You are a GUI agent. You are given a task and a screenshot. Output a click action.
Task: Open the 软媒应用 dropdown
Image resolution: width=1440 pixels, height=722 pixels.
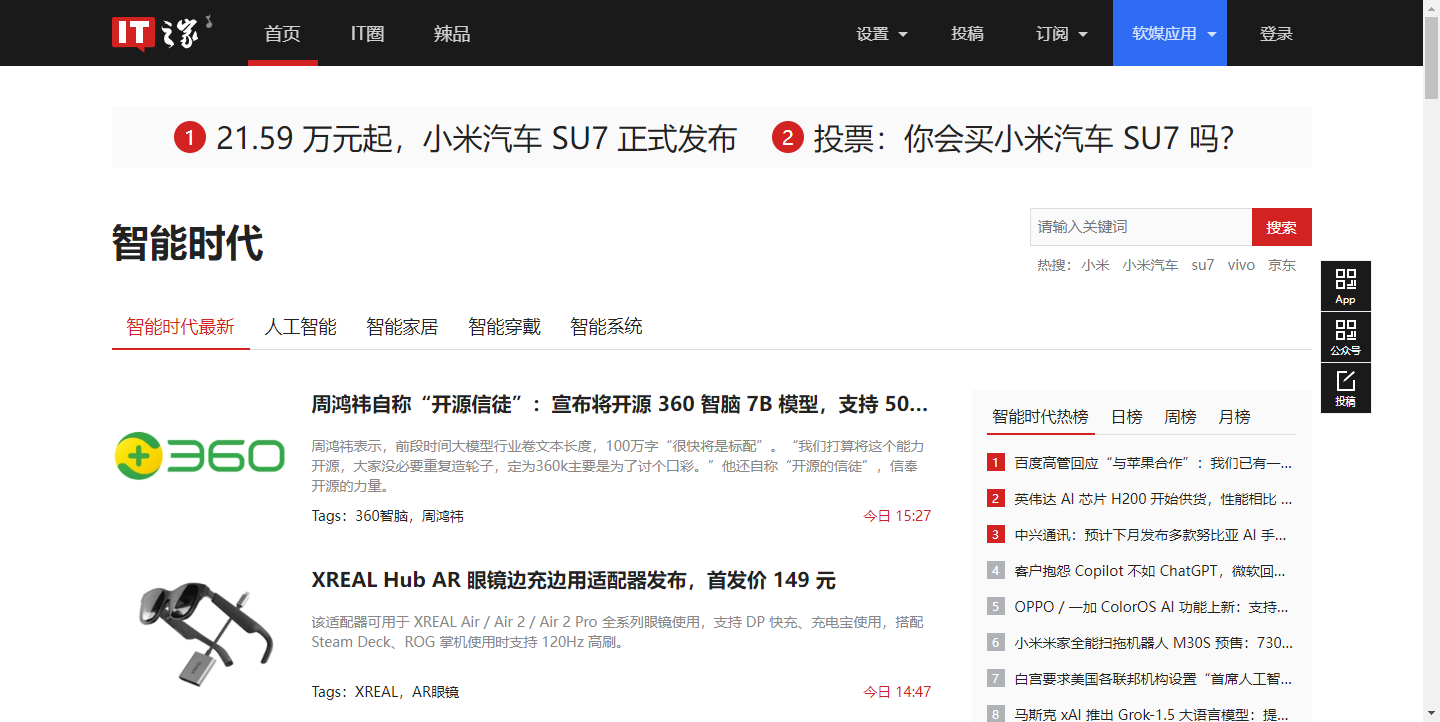click(1170, 33)
